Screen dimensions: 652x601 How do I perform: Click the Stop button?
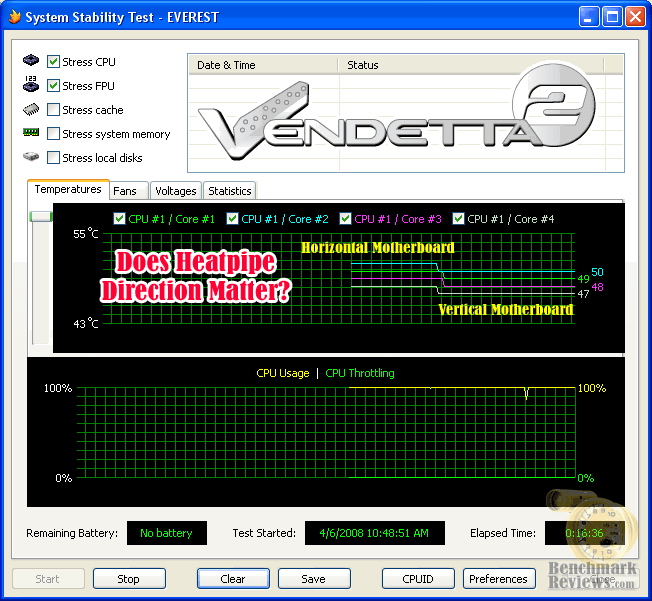pyautogui.click(x=129, y=579)
